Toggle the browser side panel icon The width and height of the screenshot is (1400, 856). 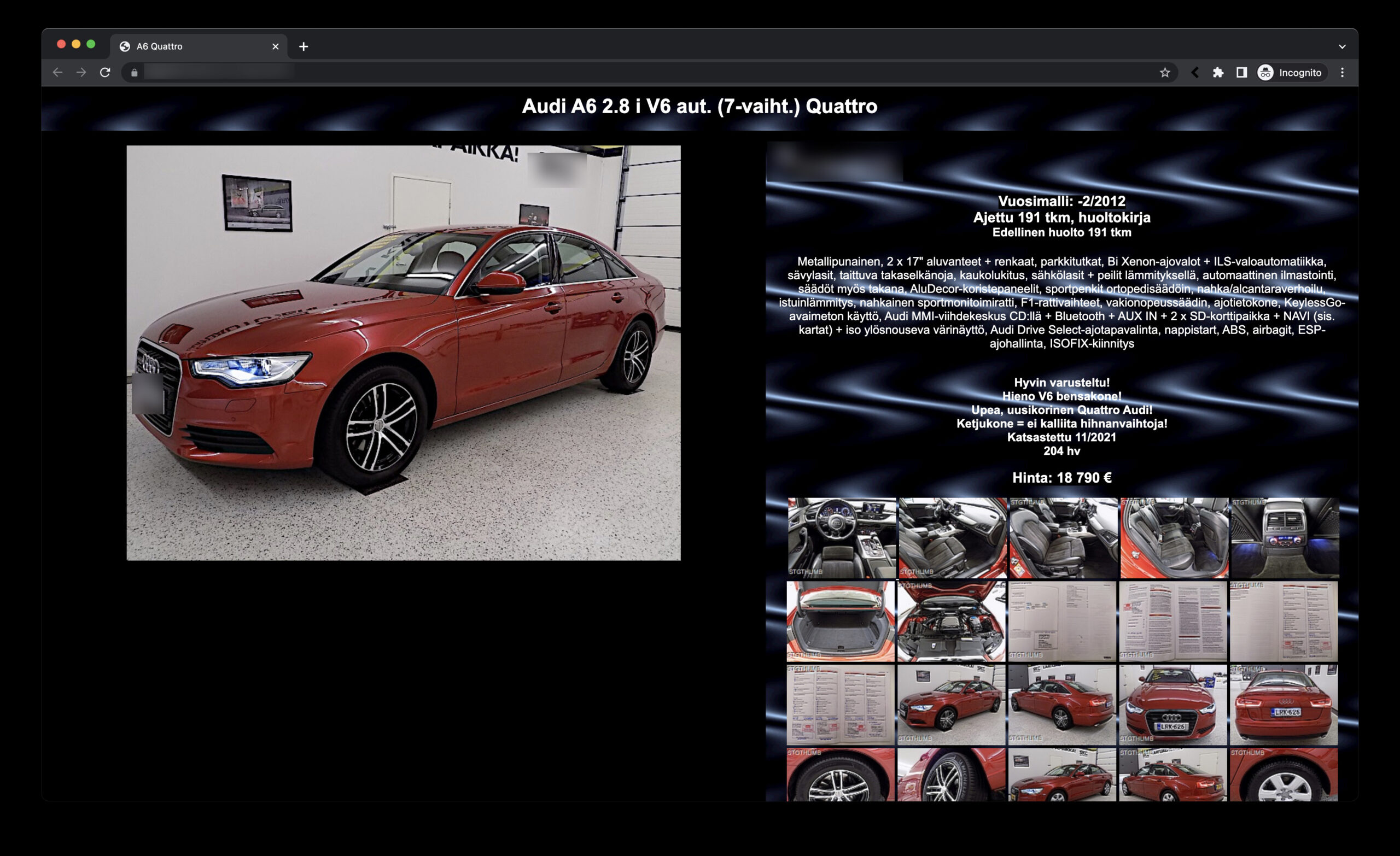click(x=1241, y=72)
